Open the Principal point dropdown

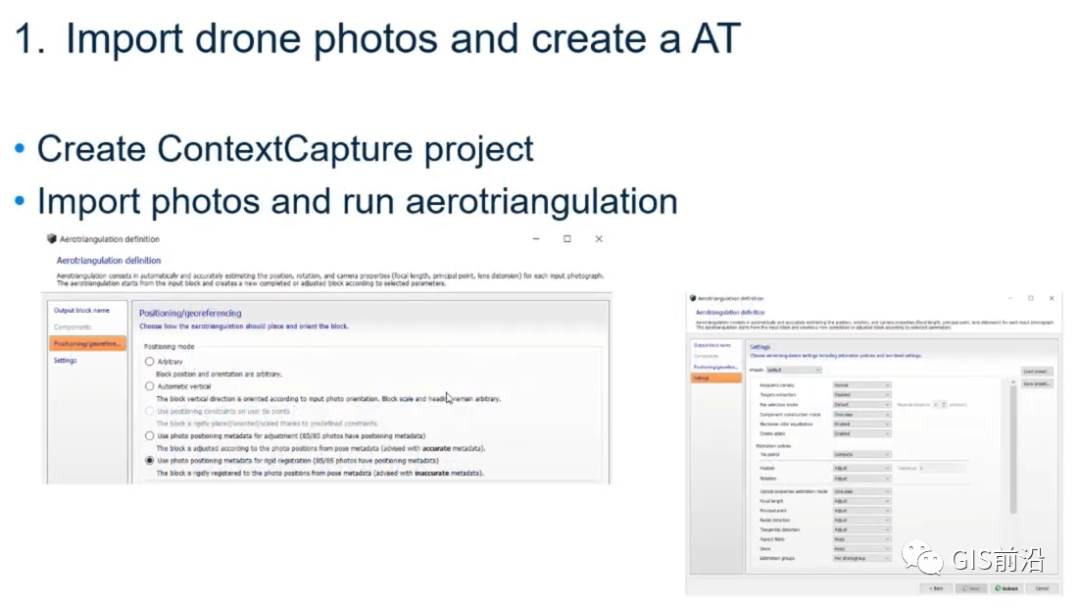(862, 511)
